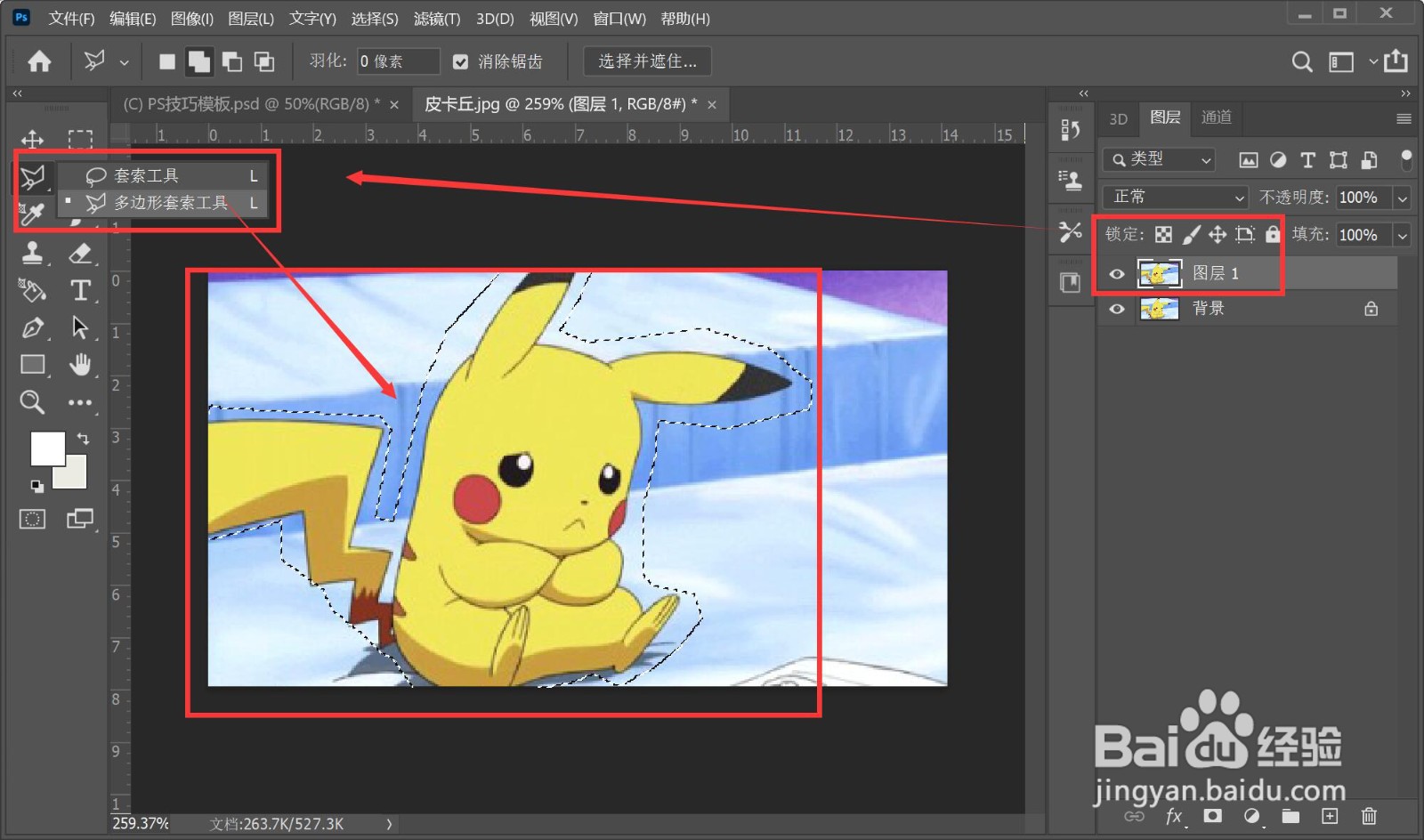Select the Zoom tool
Screen dimensions: 1424x840
(33, 402)
